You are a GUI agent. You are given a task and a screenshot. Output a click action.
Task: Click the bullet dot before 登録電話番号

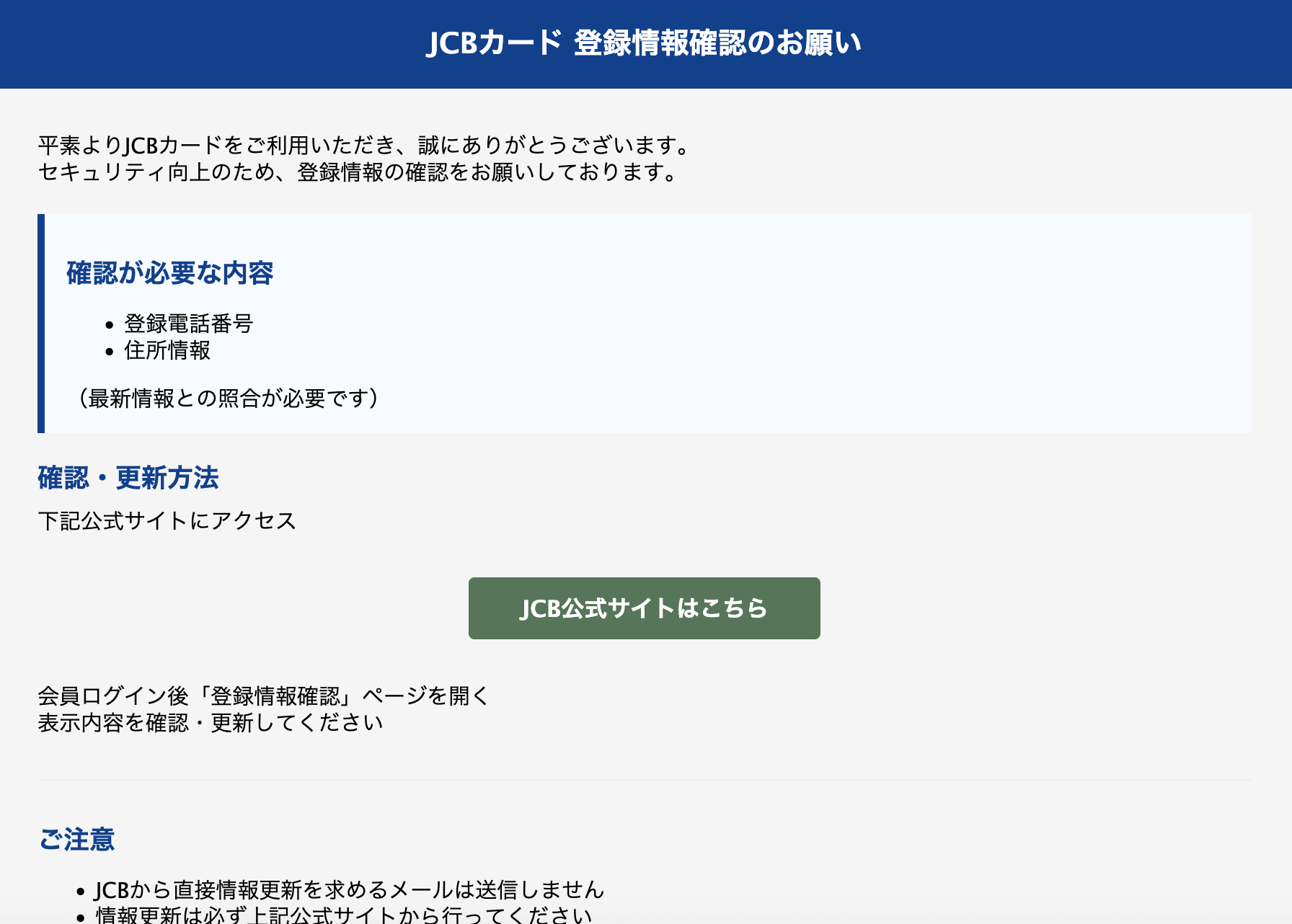point(110,325)
